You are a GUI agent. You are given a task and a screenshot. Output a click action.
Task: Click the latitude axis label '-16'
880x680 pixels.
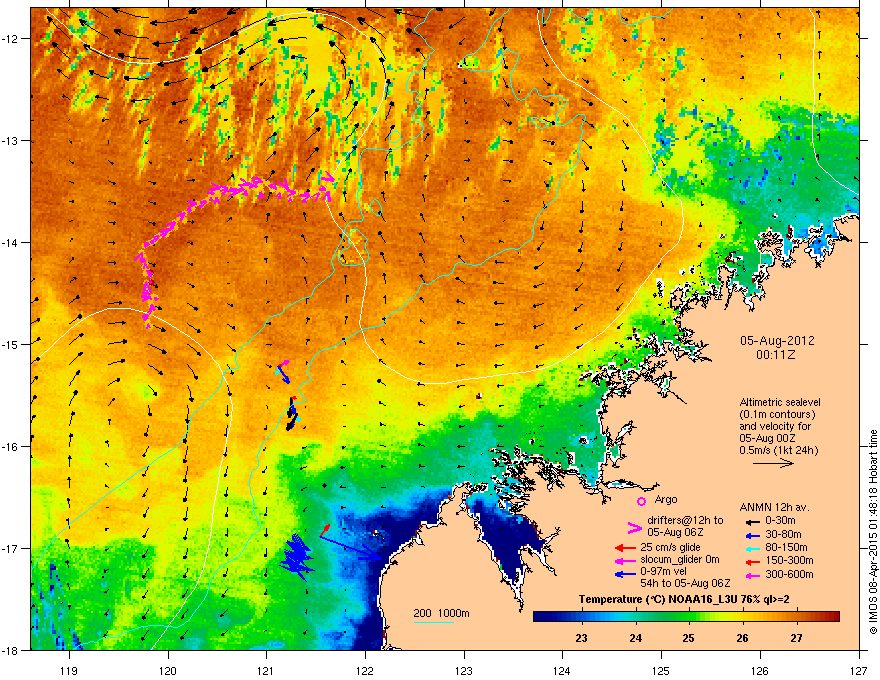10,446
